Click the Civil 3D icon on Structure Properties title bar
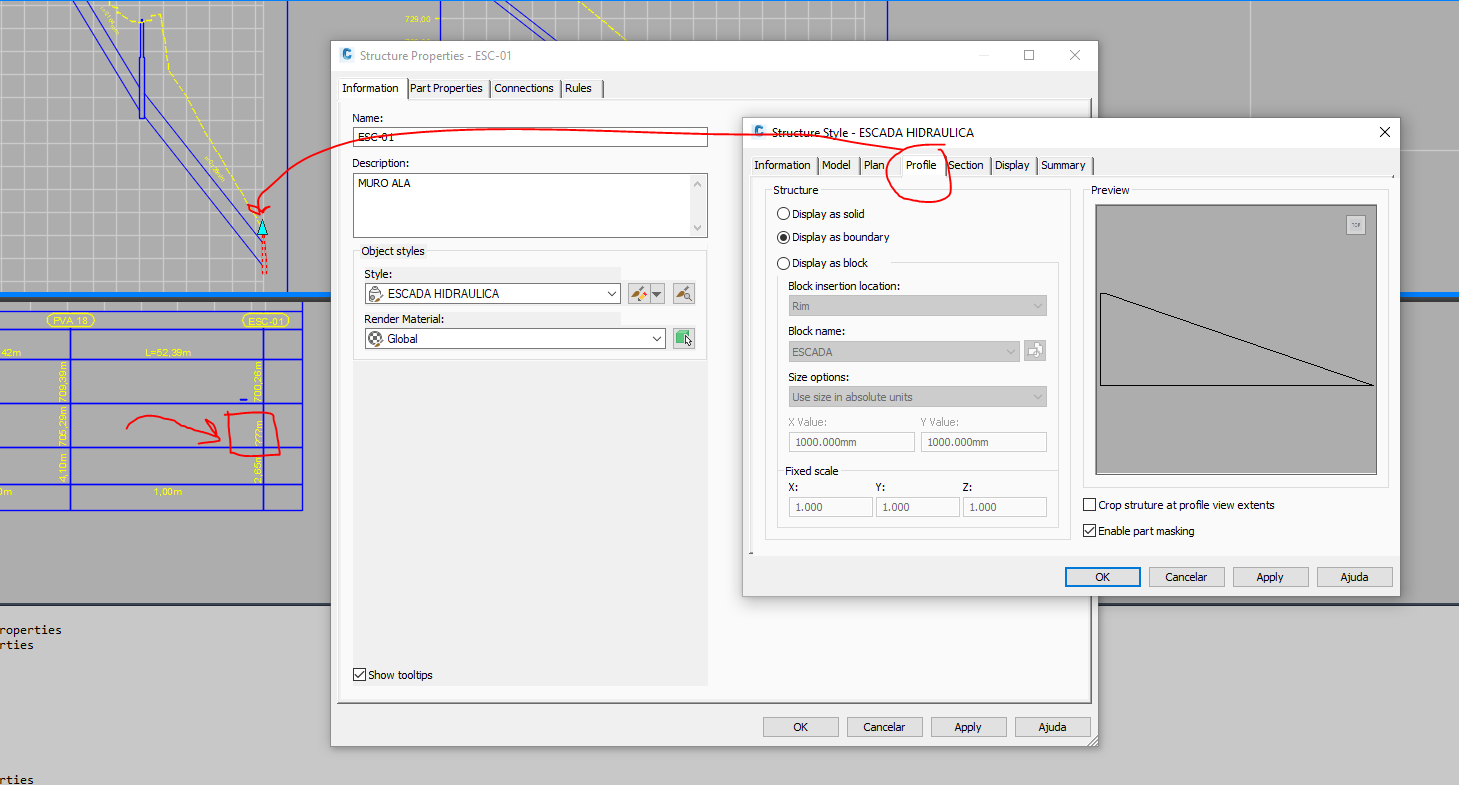 [346, 55]
